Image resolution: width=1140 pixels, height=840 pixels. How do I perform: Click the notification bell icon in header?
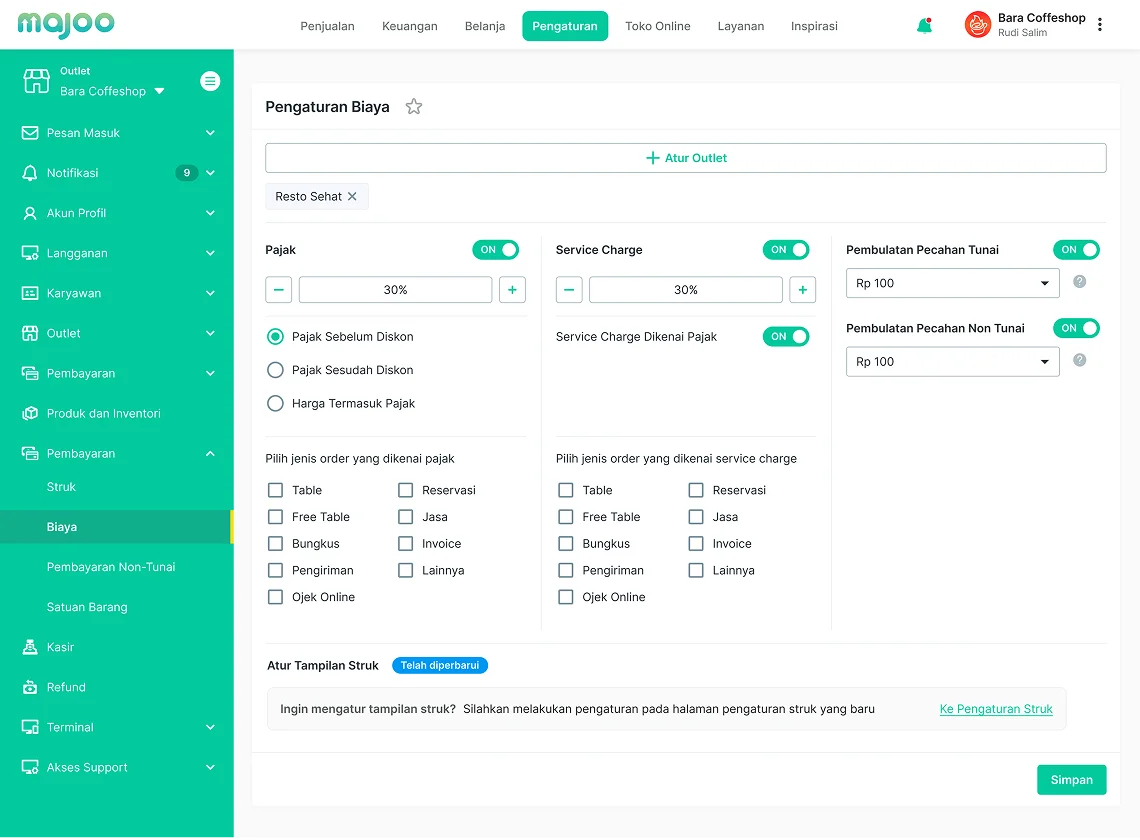click(x=924, y=26)
